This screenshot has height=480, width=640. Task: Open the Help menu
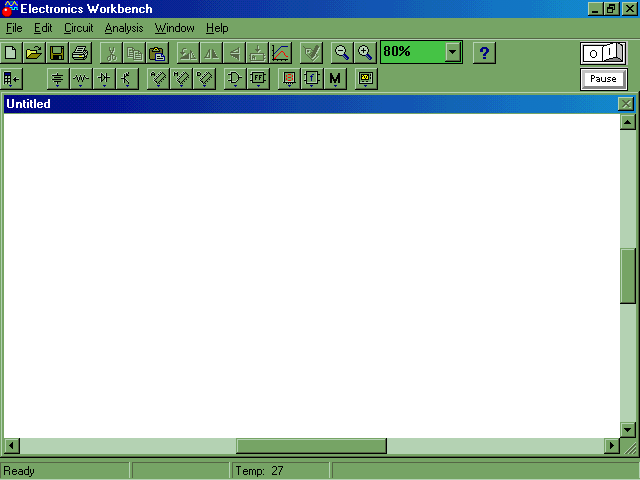pyautogui.click(x=217, y=28)
